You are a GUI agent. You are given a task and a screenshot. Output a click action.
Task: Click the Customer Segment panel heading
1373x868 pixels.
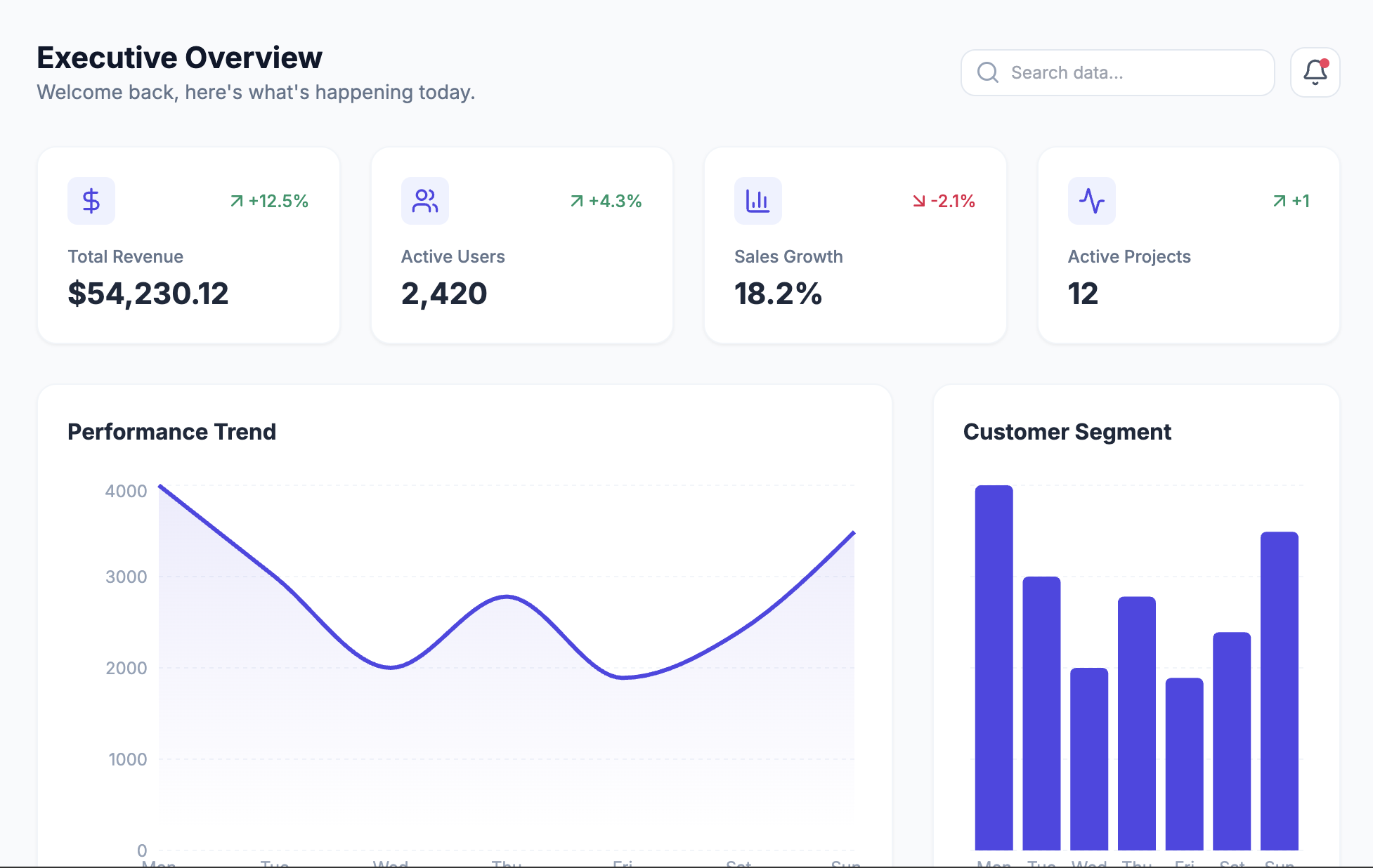point(1067,431)
